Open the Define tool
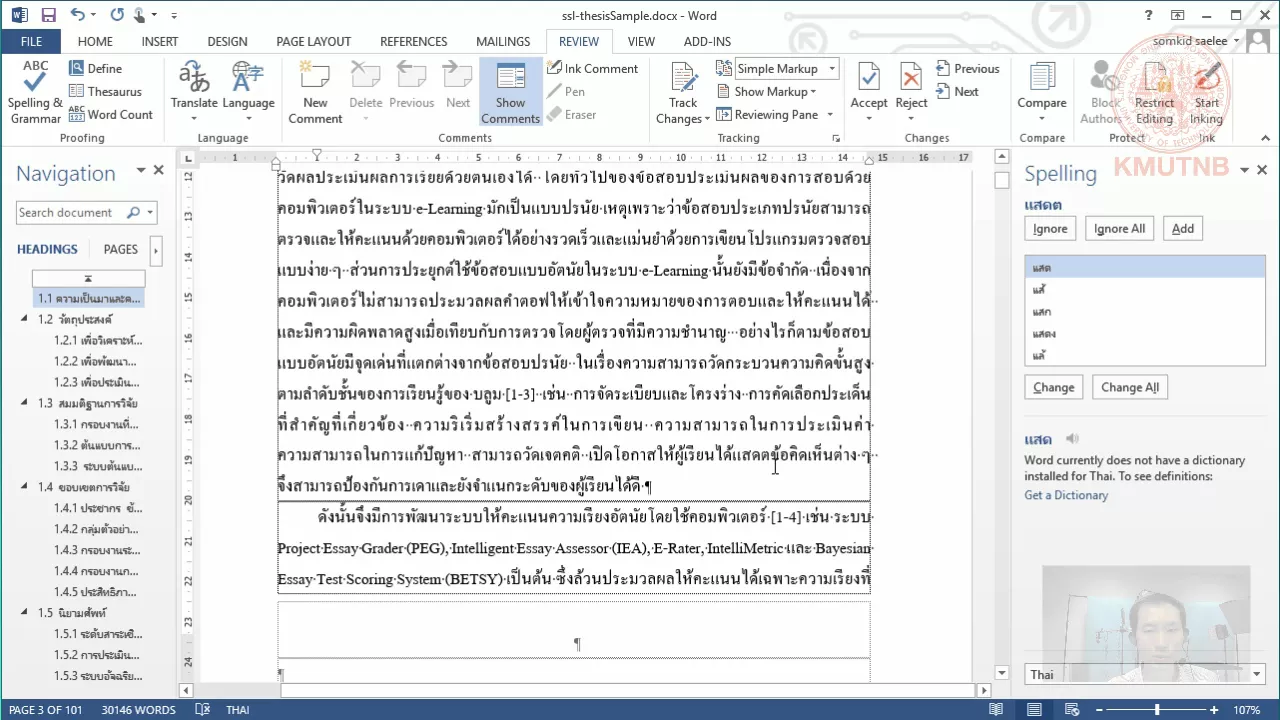The height and width of the screenshot is (720, 1280). tap(95, 68)
